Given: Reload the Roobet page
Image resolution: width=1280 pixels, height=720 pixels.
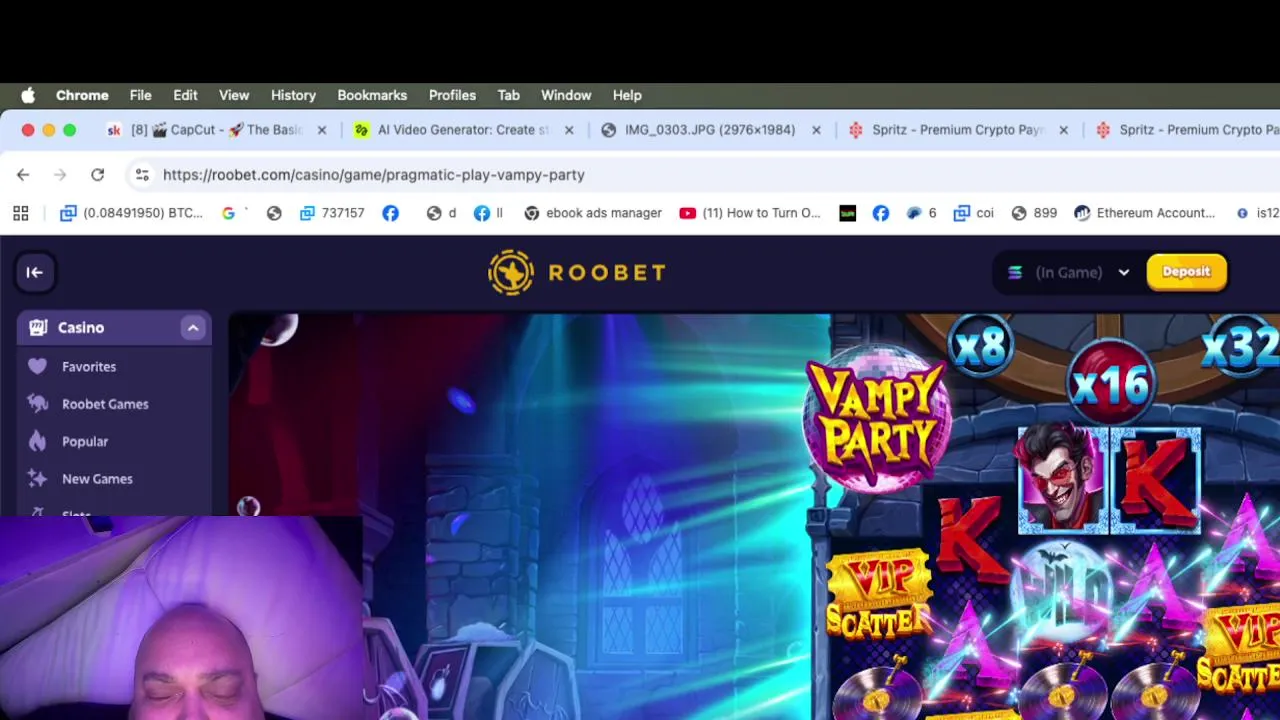Looking at the screenshot, I should [97, 175].
